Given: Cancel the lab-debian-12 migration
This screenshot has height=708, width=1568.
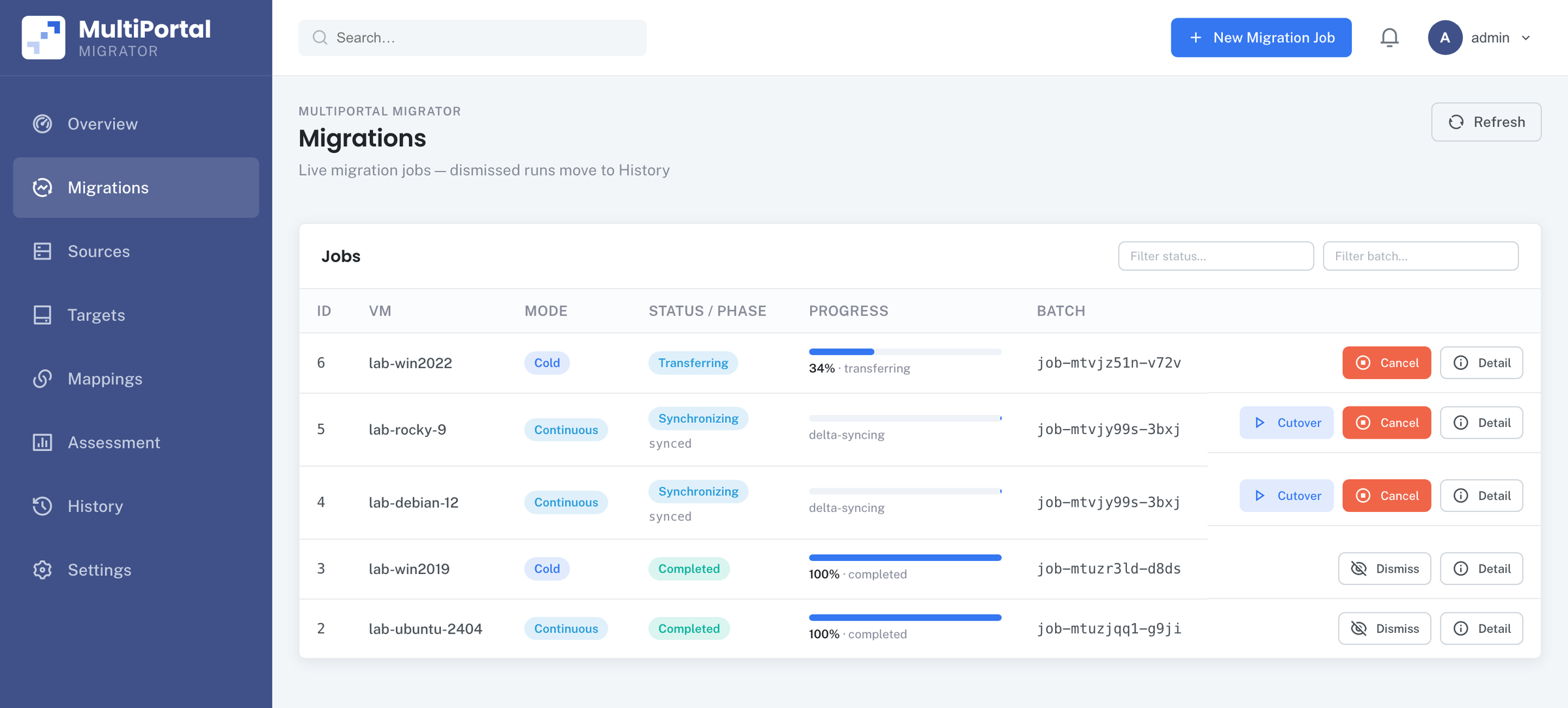Looking at the screenshot, I should [1386, 496].
